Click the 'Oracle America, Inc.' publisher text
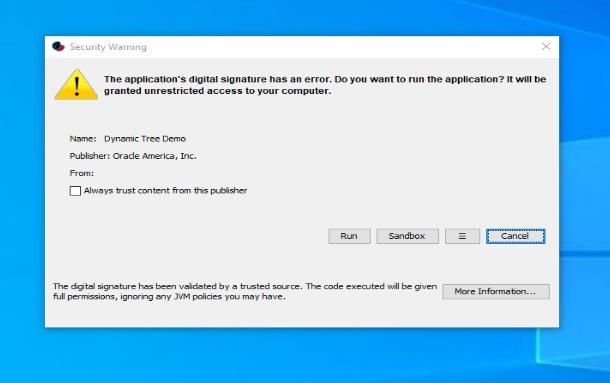Screen dimensions: 610x383 (154, 156)
